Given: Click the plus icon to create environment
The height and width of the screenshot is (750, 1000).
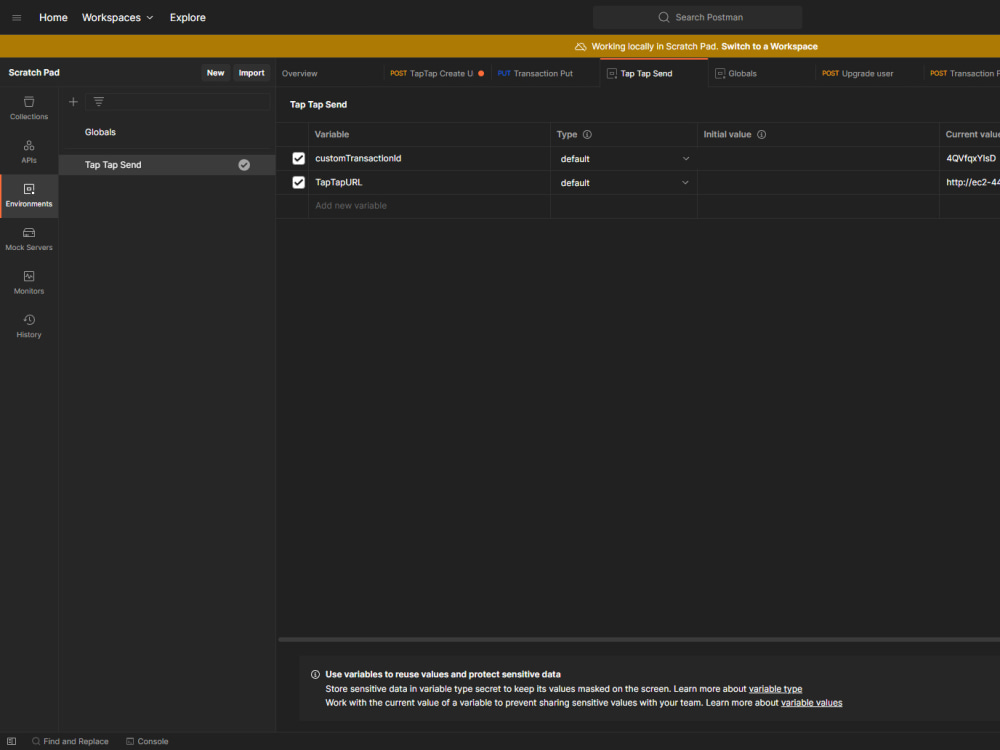Looking at the screenshot, I should click(73, 102).
